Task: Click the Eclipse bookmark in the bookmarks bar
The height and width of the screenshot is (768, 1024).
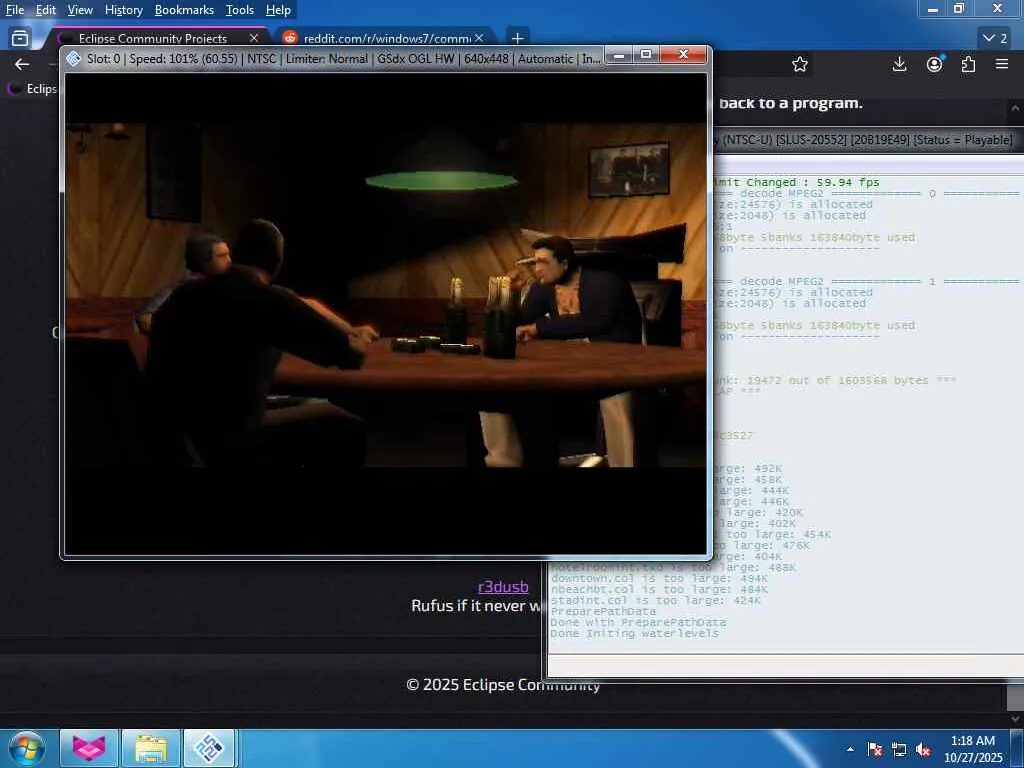Action: point(32,88)
